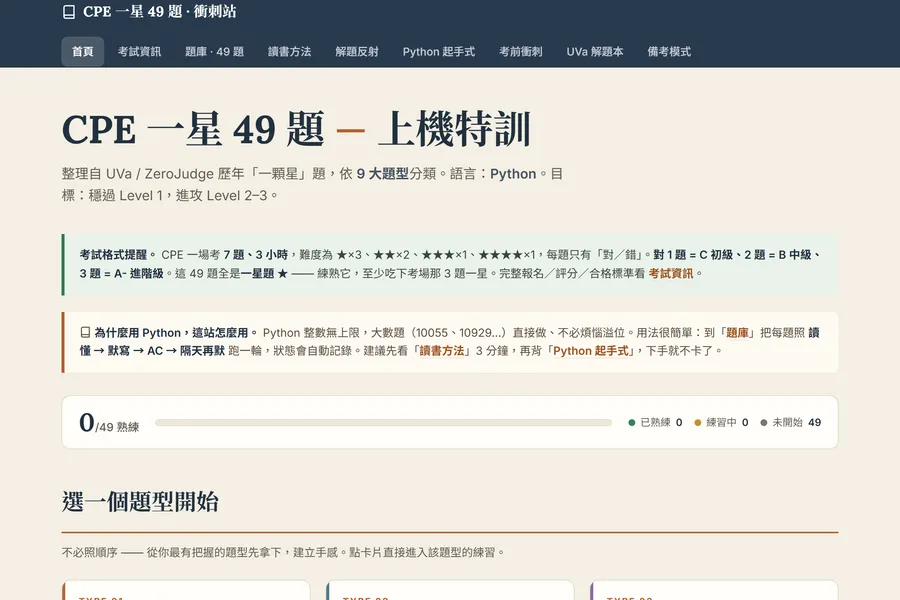The height and width of the screenshot is (600, 900).
Task: Click the green 已熟練 status dot
Action: pos(631,423)
